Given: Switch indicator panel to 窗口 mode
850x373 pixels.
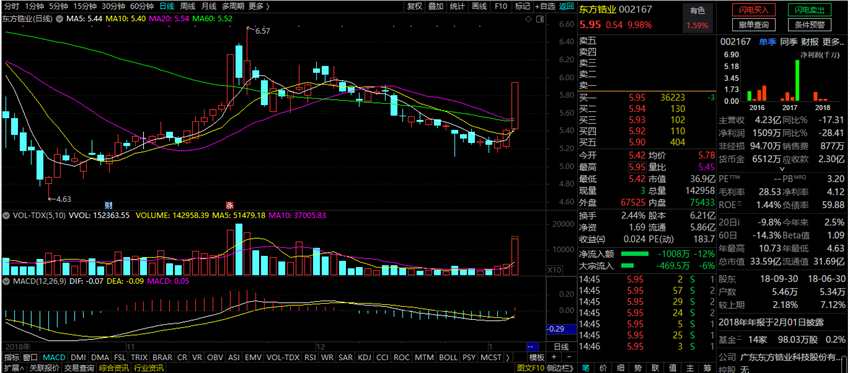Looking at the screenshot, I should click(30, 358).
